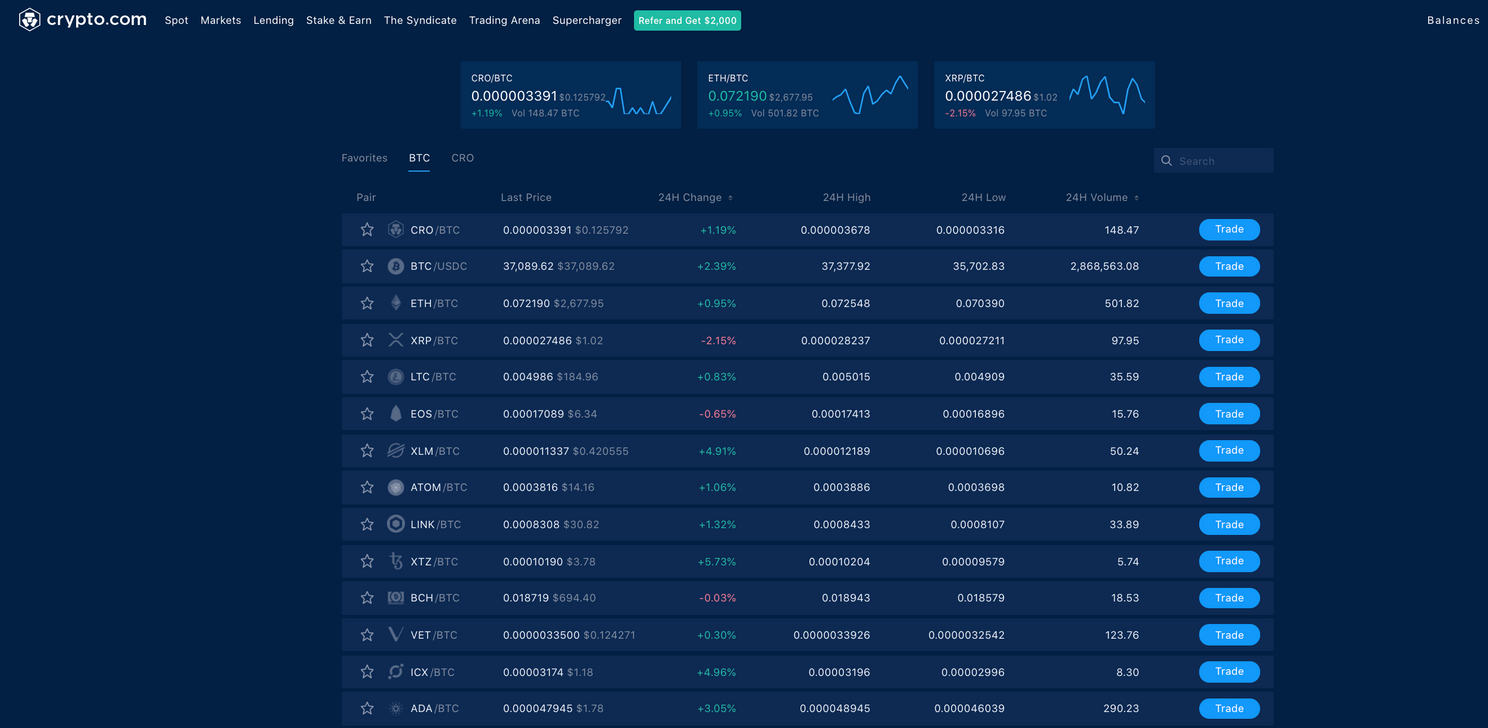The image size is (1488, 728).
Task: Select the BTC market tab
Action: click(x=419, y=158)
